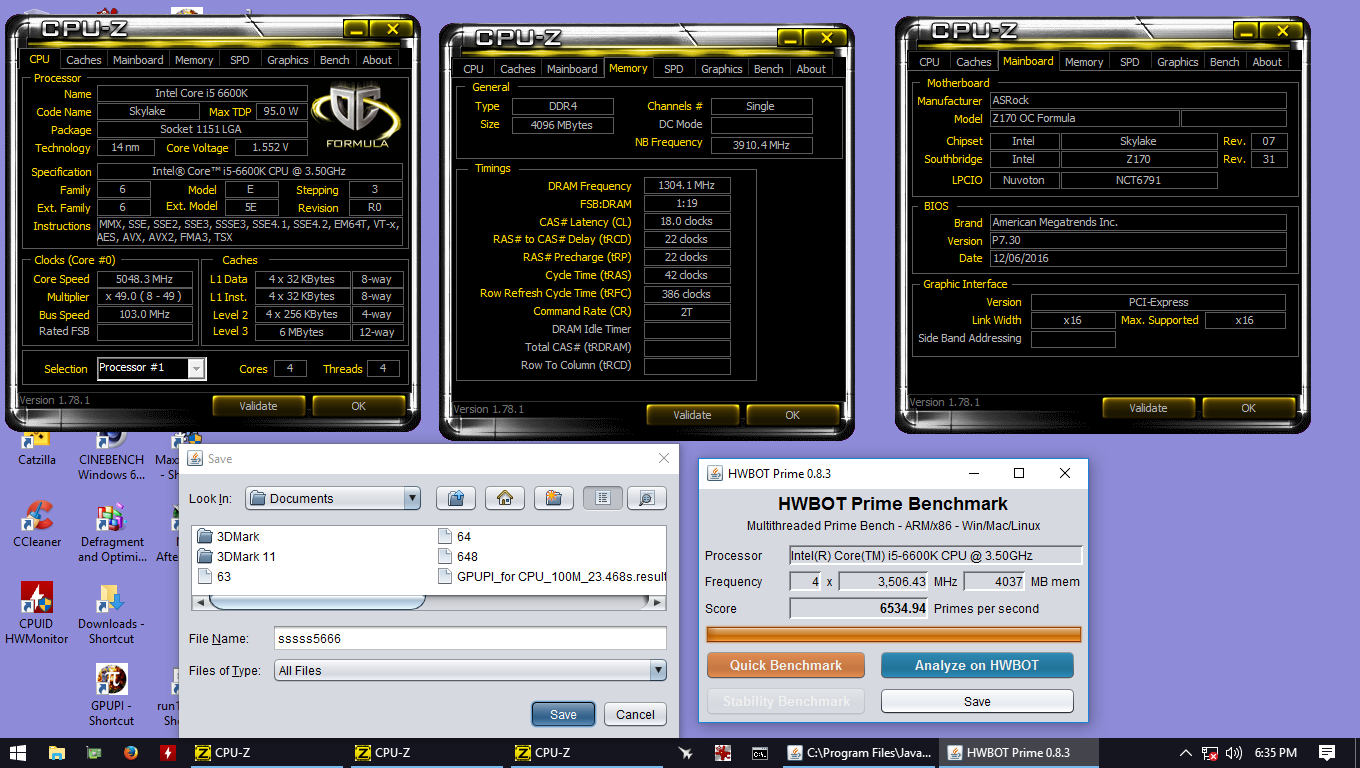Select the file named 648
Viewport: 1360px width, 768px height.
click(x=458, y=556)
